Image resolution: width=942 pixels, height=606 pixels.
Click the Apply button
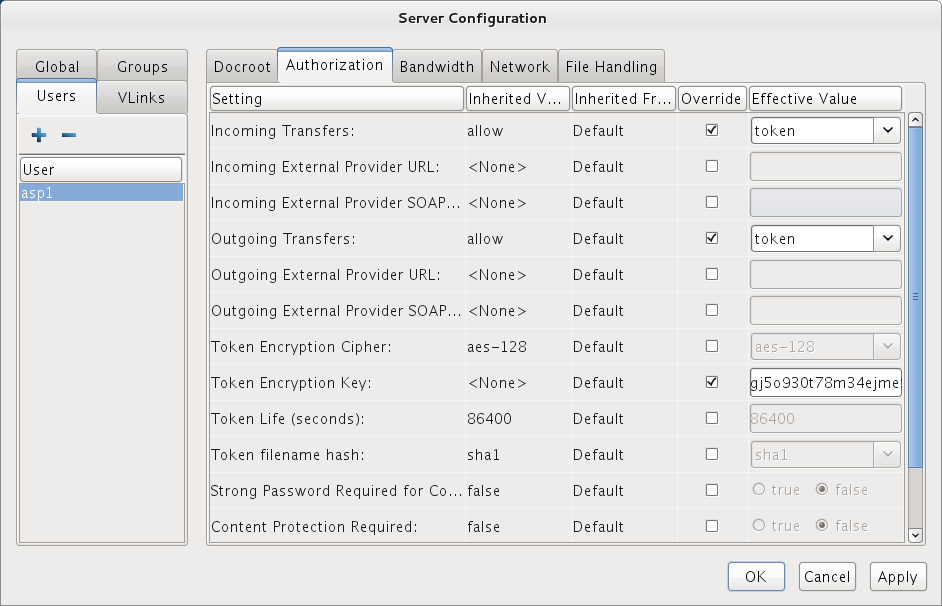[897, 576]
